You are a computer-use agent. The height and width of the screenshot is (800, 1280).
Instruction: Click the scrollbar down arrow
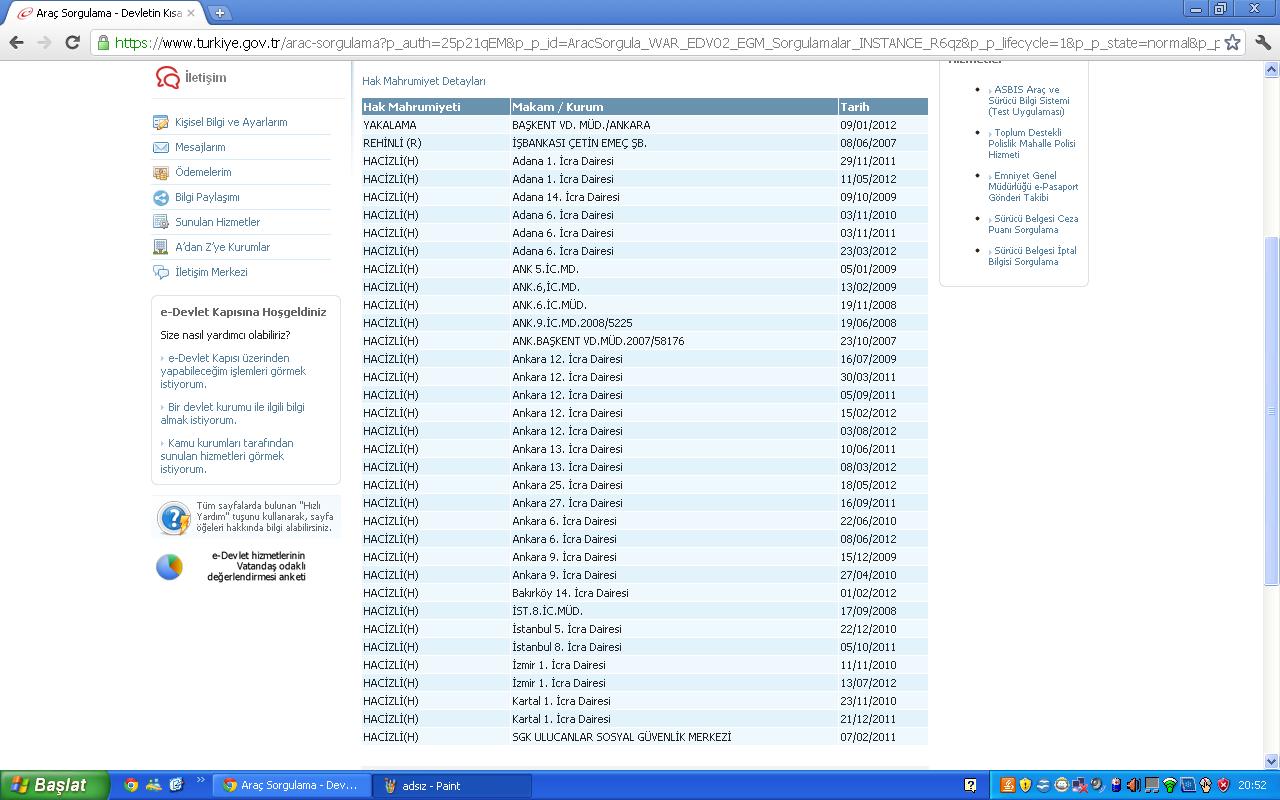point(1272,761)
